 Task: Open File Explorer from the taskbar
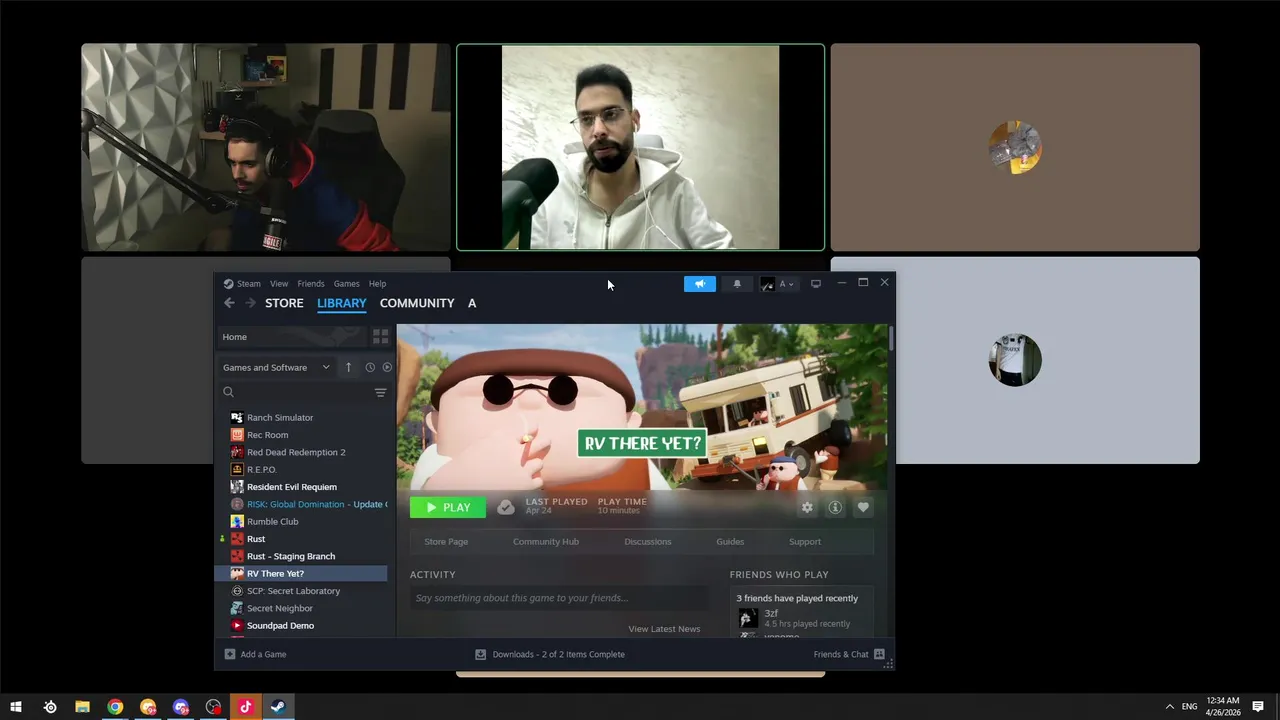pyautogui.click(x=82, y=707)
